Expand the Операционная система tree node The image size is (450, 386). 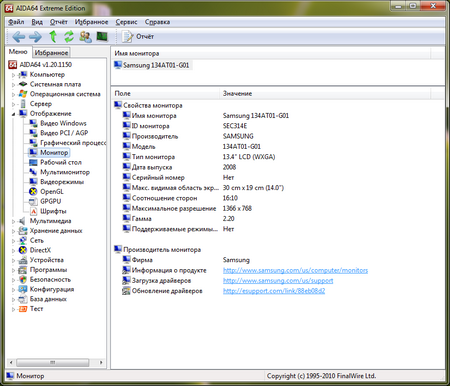(x=13, y=94)
